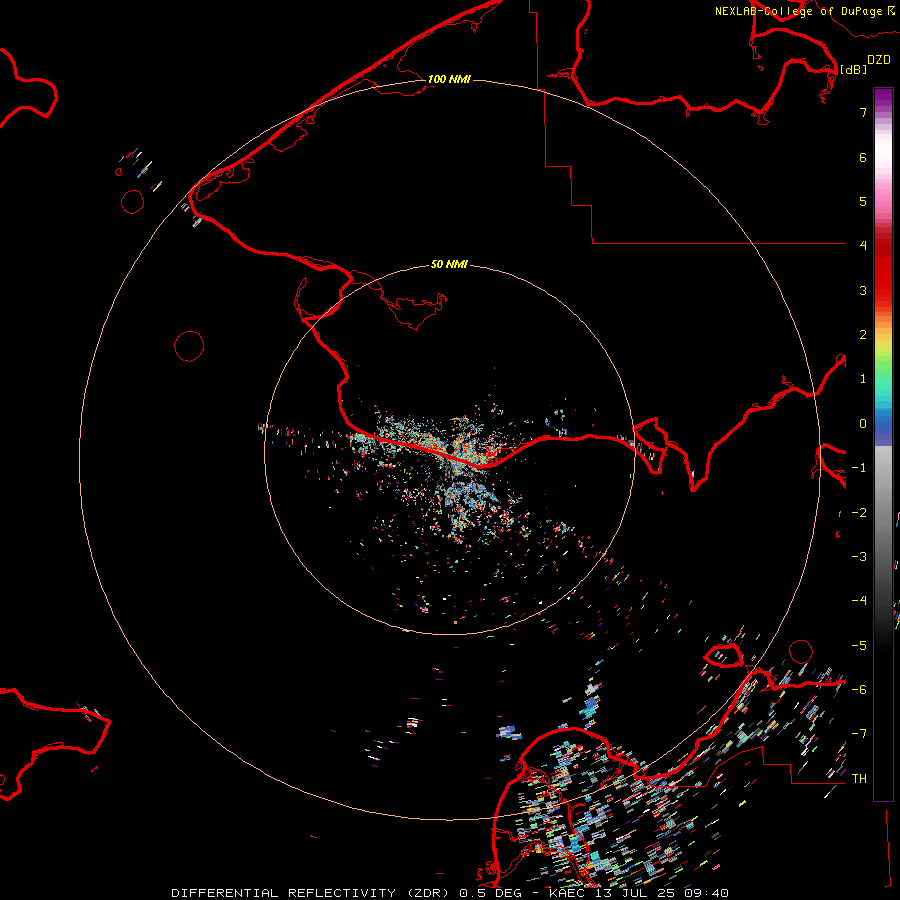Select the -6 value on the color scale

point(859,690)
